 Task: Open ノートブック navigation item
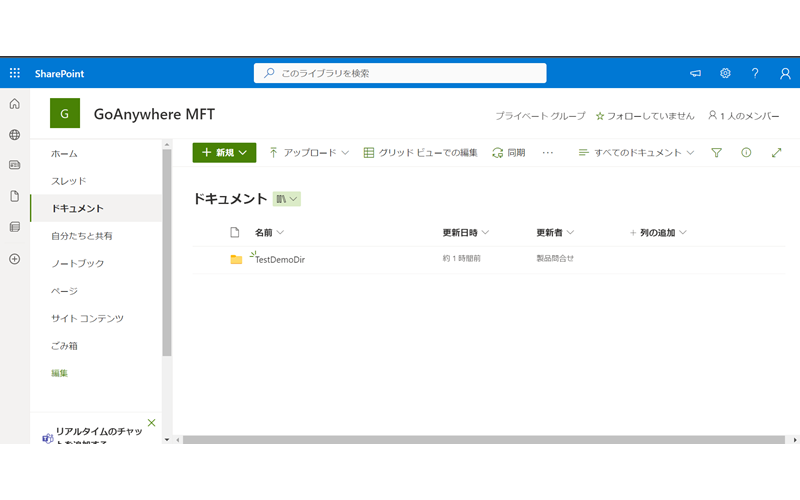point(78,263)
